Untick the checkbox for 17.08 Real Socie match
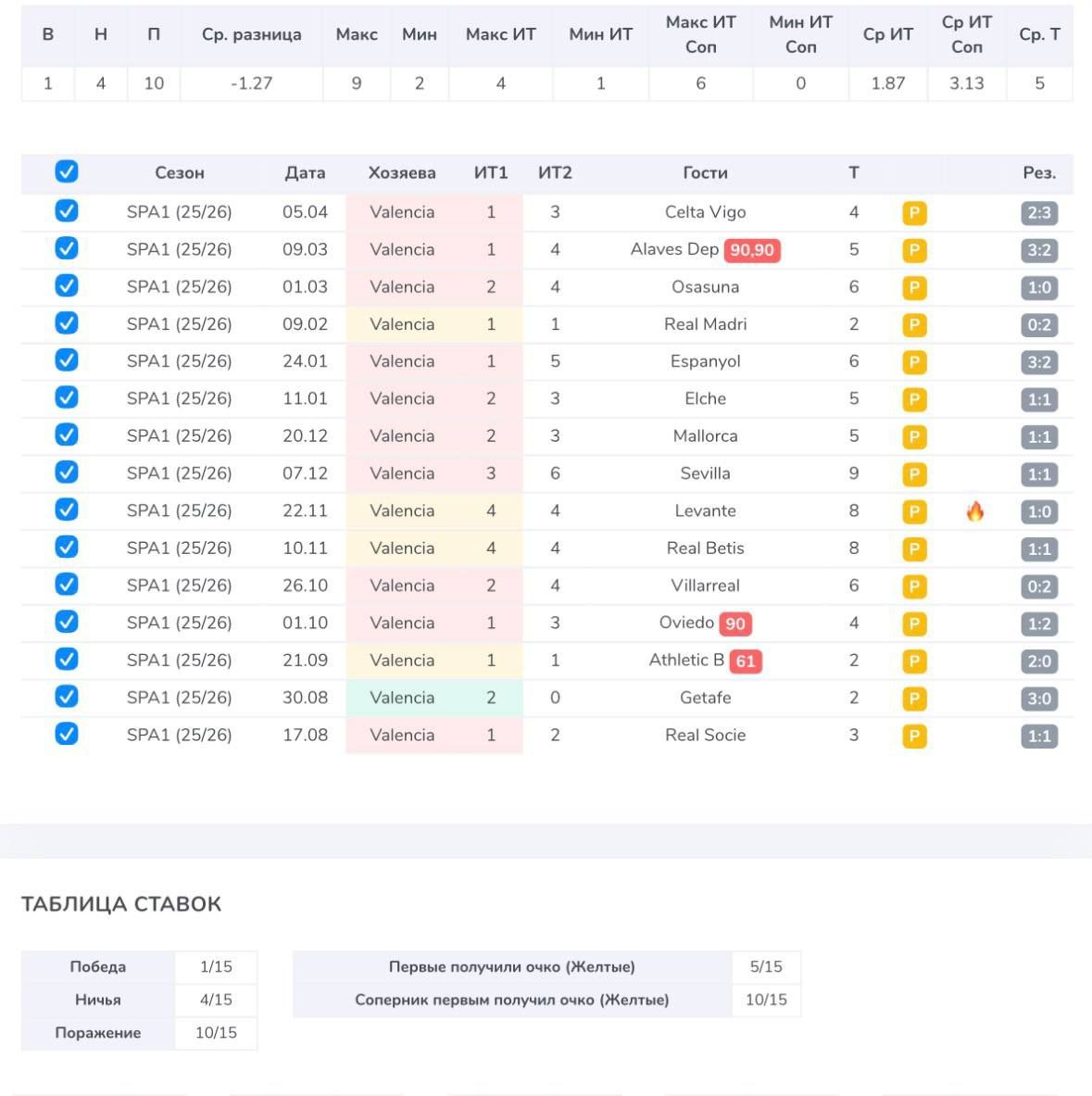This screenshot has height=1096, width=1092. (x=67, y=734)
